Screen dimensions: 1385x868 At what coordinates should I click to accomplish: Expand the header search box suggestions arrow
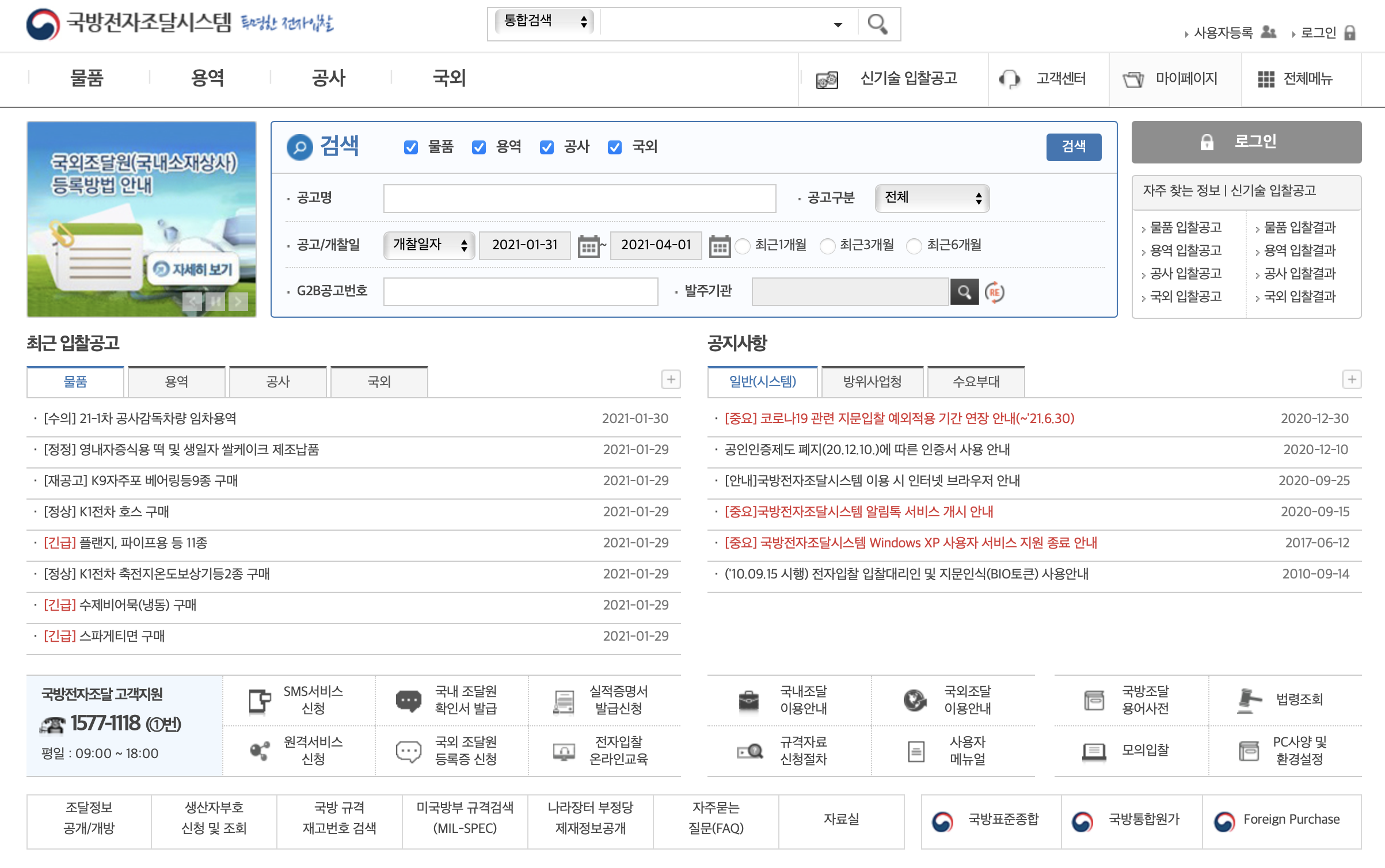(x=838, y=25)
